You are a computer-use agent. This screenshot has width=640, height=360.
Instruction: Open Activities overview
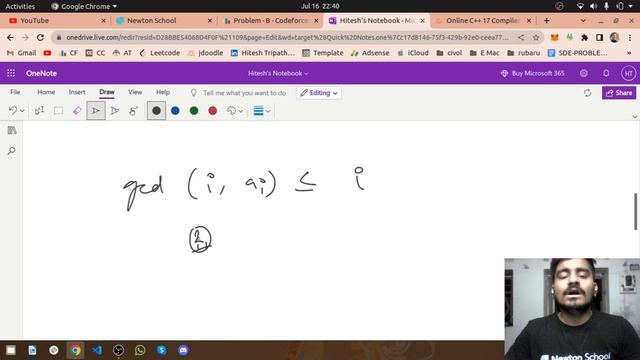point(20,6)
